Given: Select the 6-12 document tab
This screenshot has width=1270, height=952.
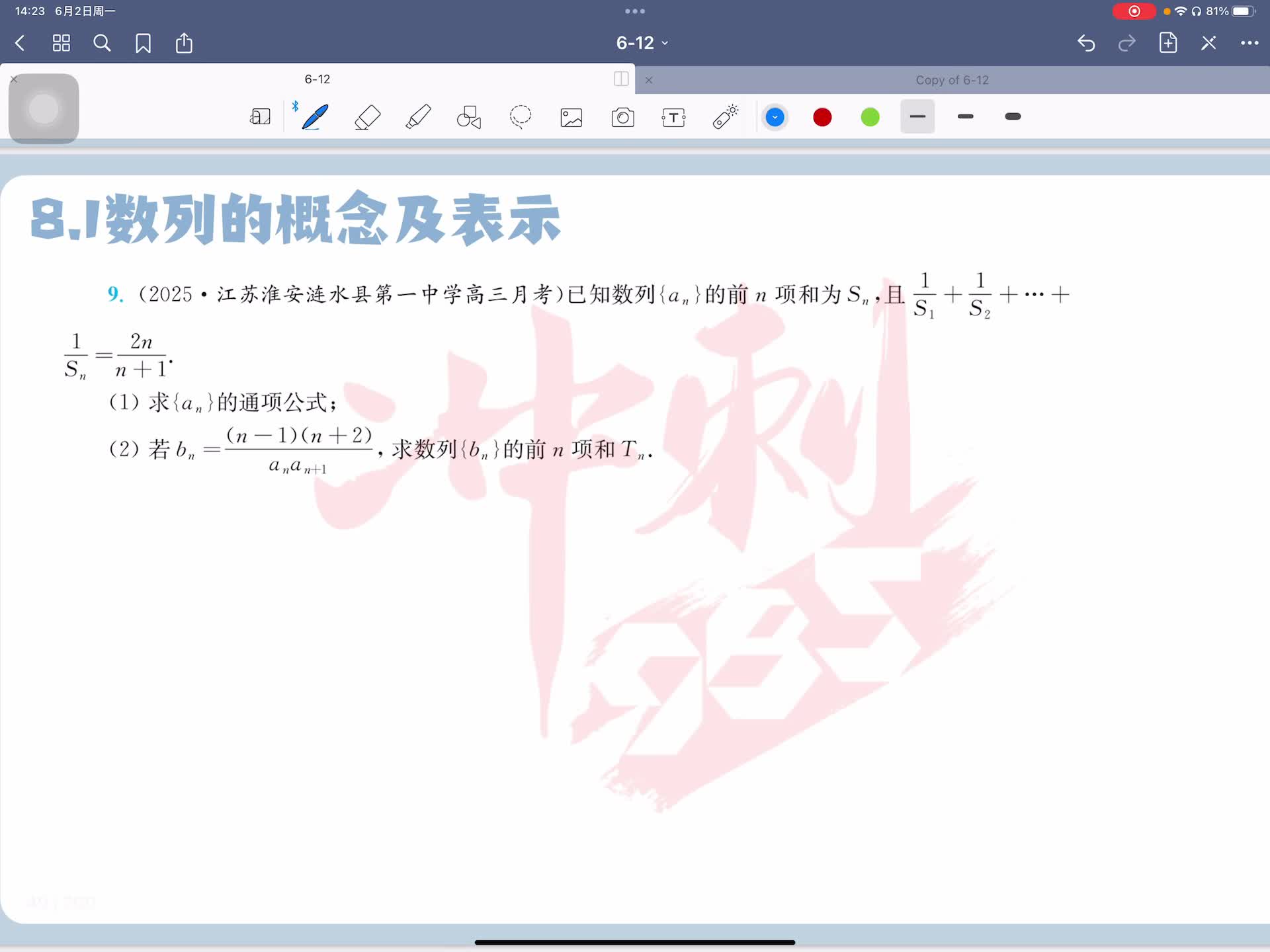Looking at the screenshot, I should [x=317, y=79].
